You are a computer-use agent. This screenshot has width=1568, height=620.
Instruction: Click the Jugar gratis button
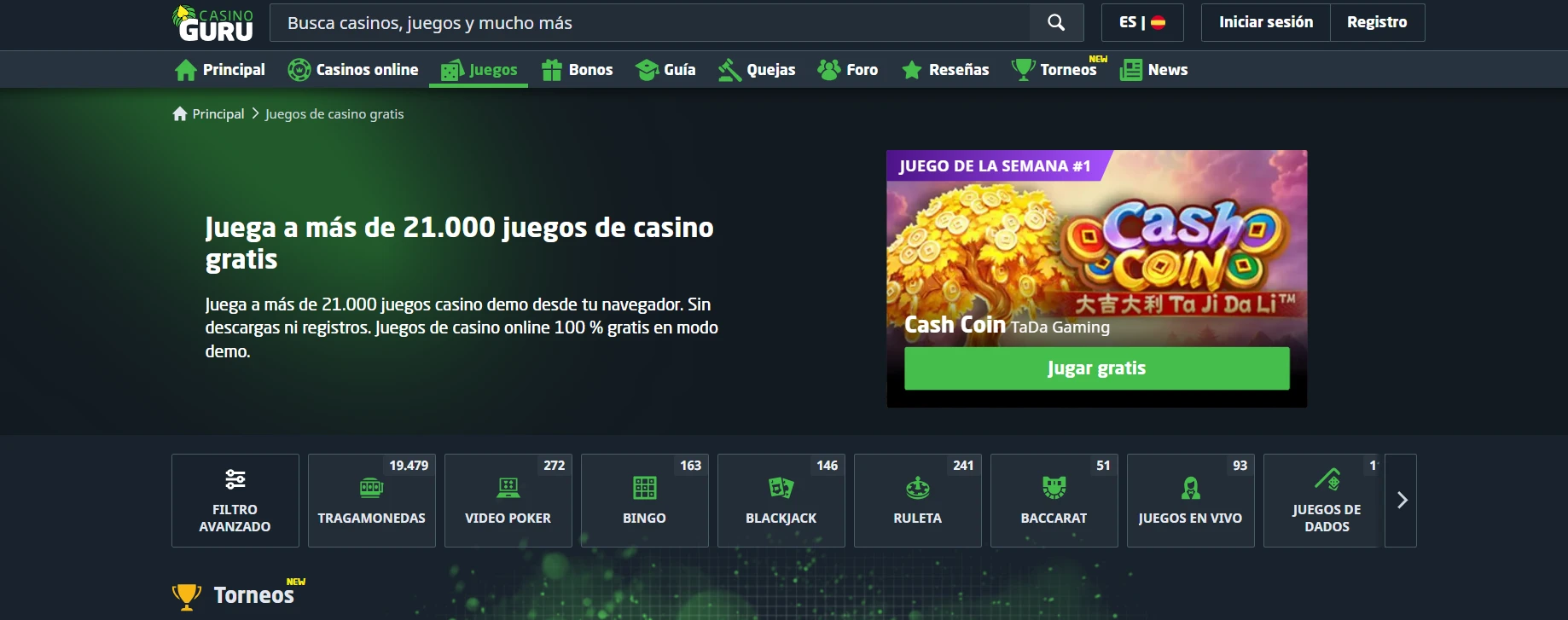click(1097, 368)
